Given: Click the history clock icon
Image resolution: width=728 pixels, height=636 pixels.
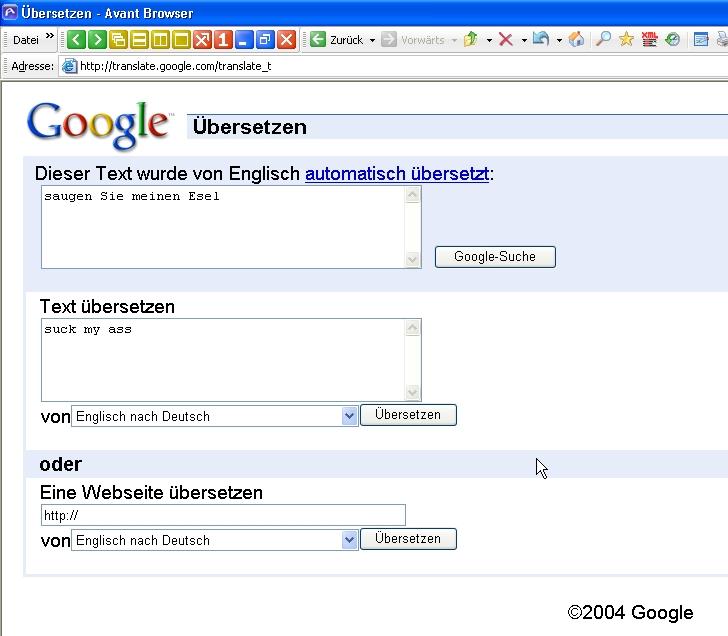Looking at the screenshot, I should point(672,39).
